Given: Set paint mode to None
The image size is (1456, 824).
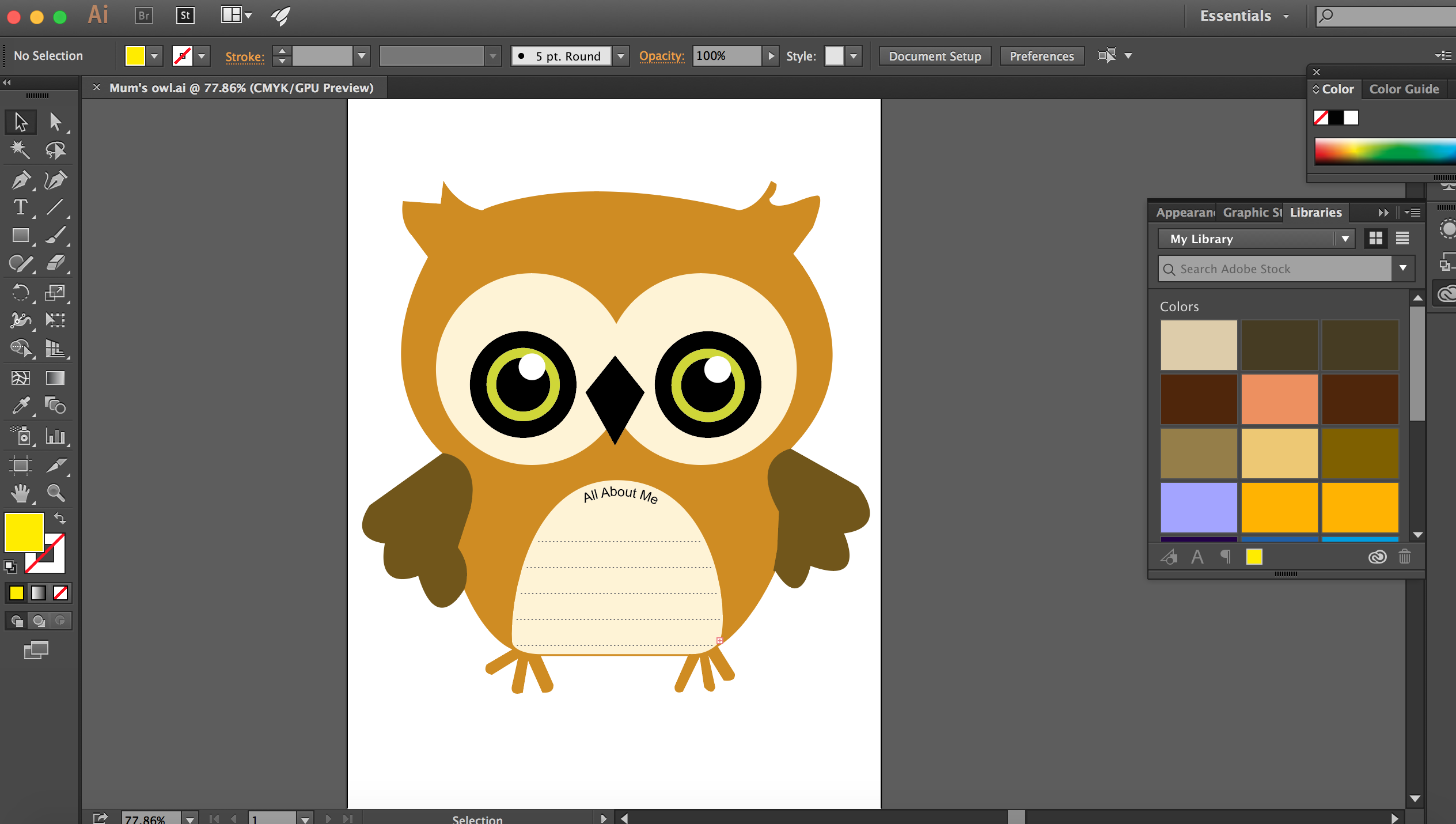Looking at the screenshot, I should (60, 592).
